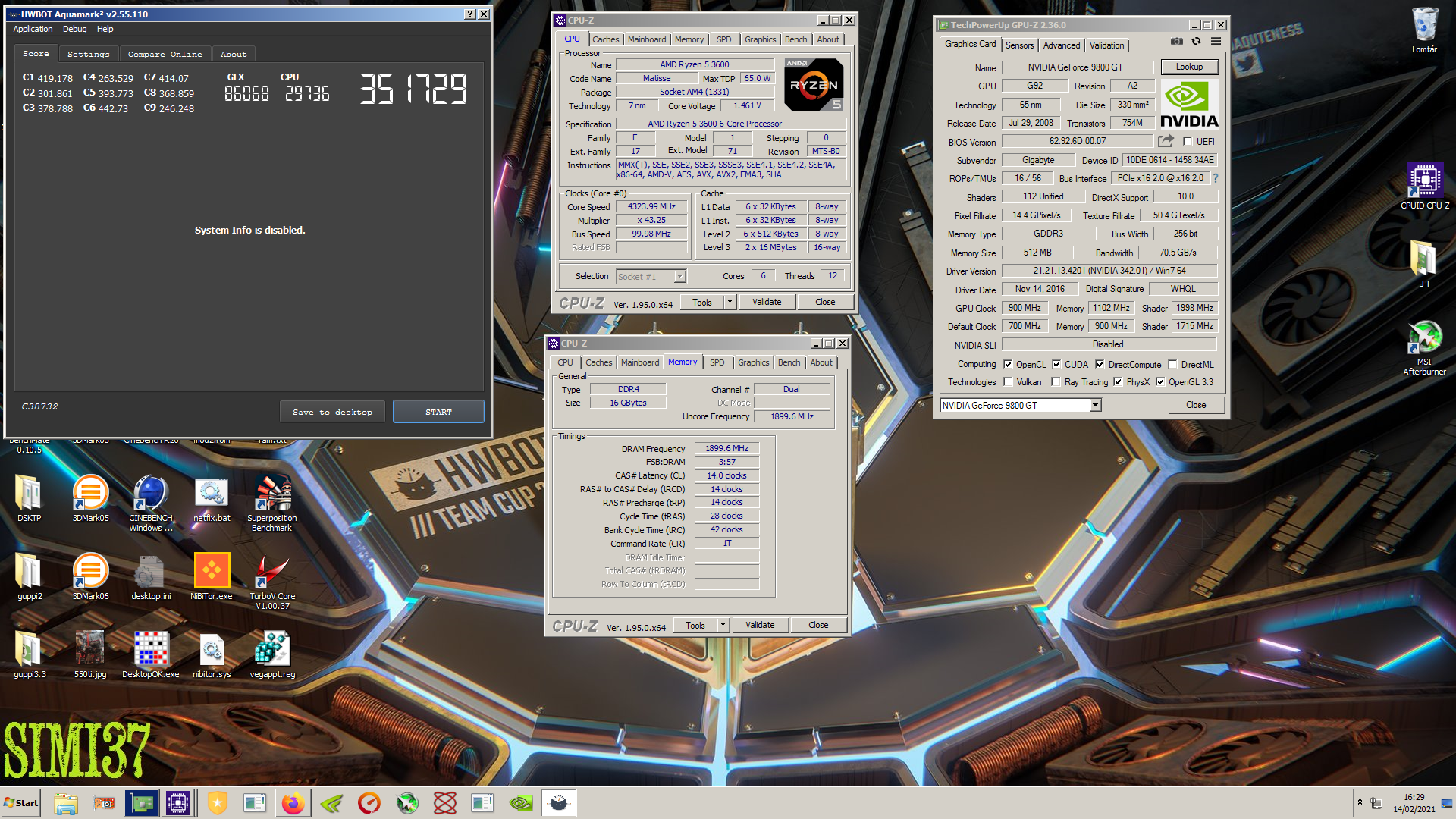Click START button in Aquamark
The height and width of the screenshot is (819, 1456).
[438, 412]
